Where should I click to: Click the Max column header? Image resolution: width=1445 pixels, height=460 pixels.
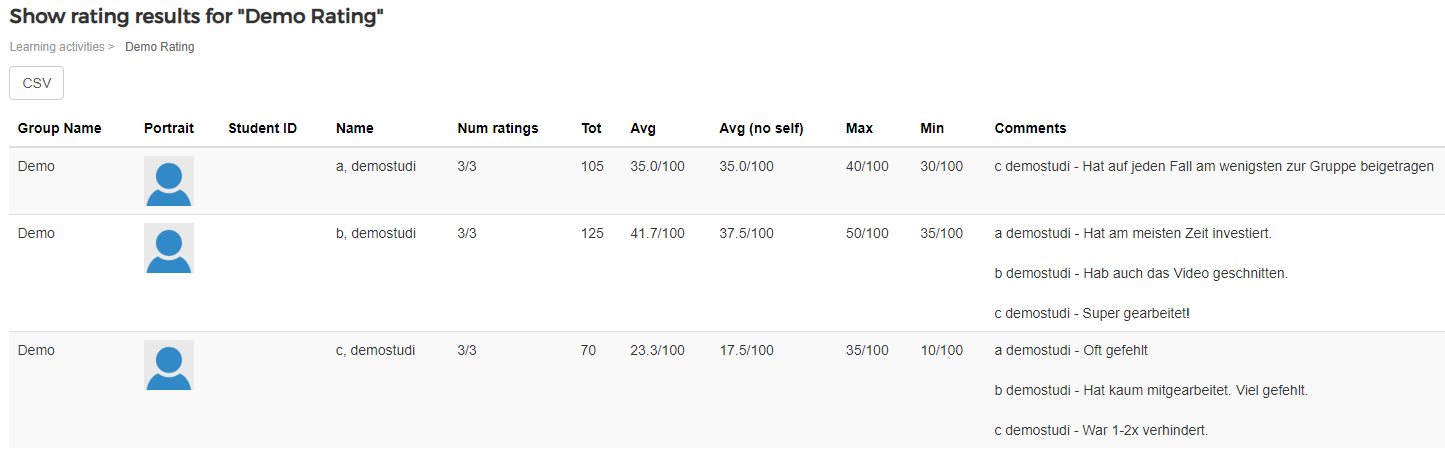(859, 128)
